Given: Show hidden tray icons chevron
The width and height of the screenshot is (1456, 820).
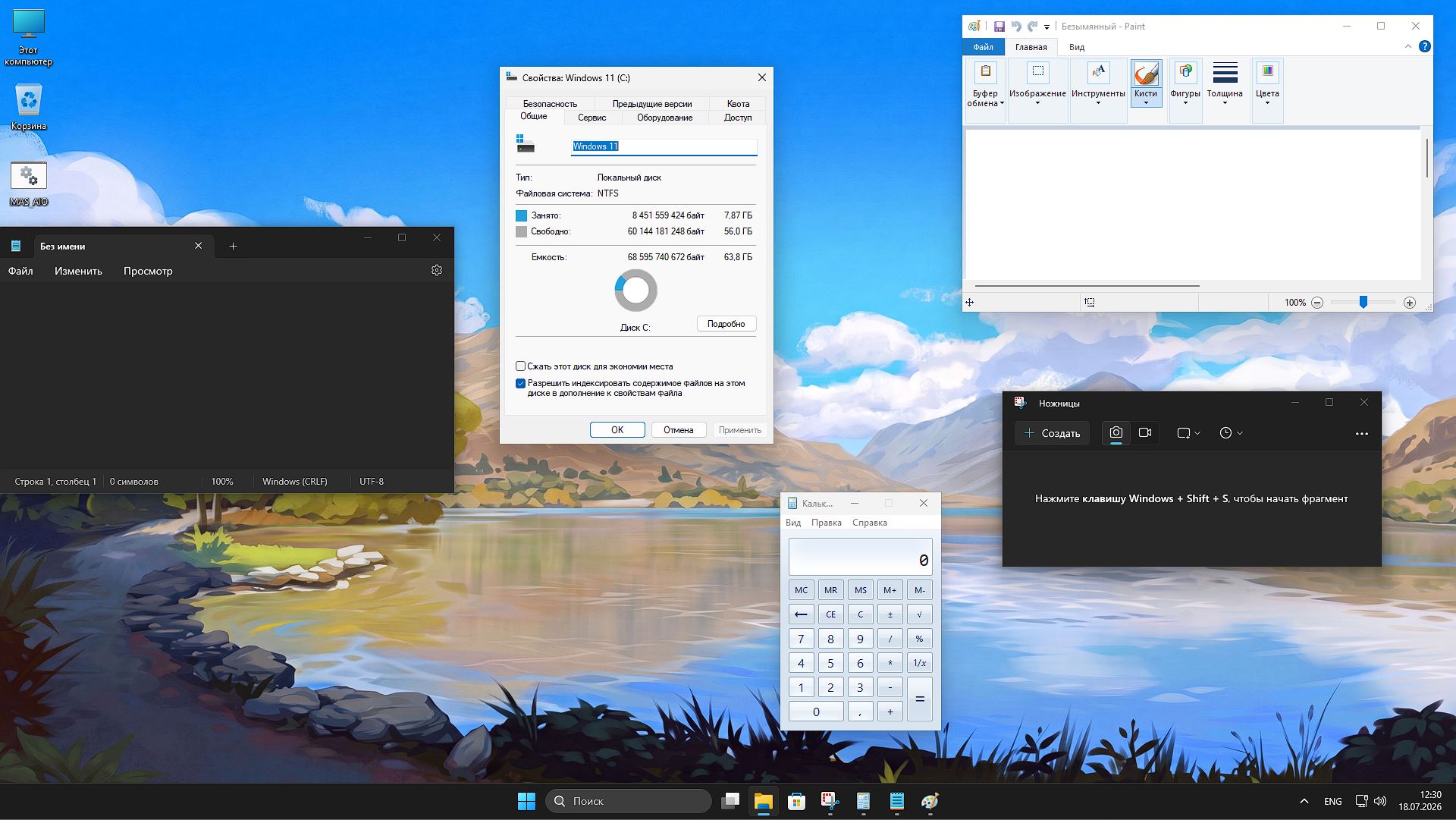Looking at the screenshot, I should (x=1304, y=801).
